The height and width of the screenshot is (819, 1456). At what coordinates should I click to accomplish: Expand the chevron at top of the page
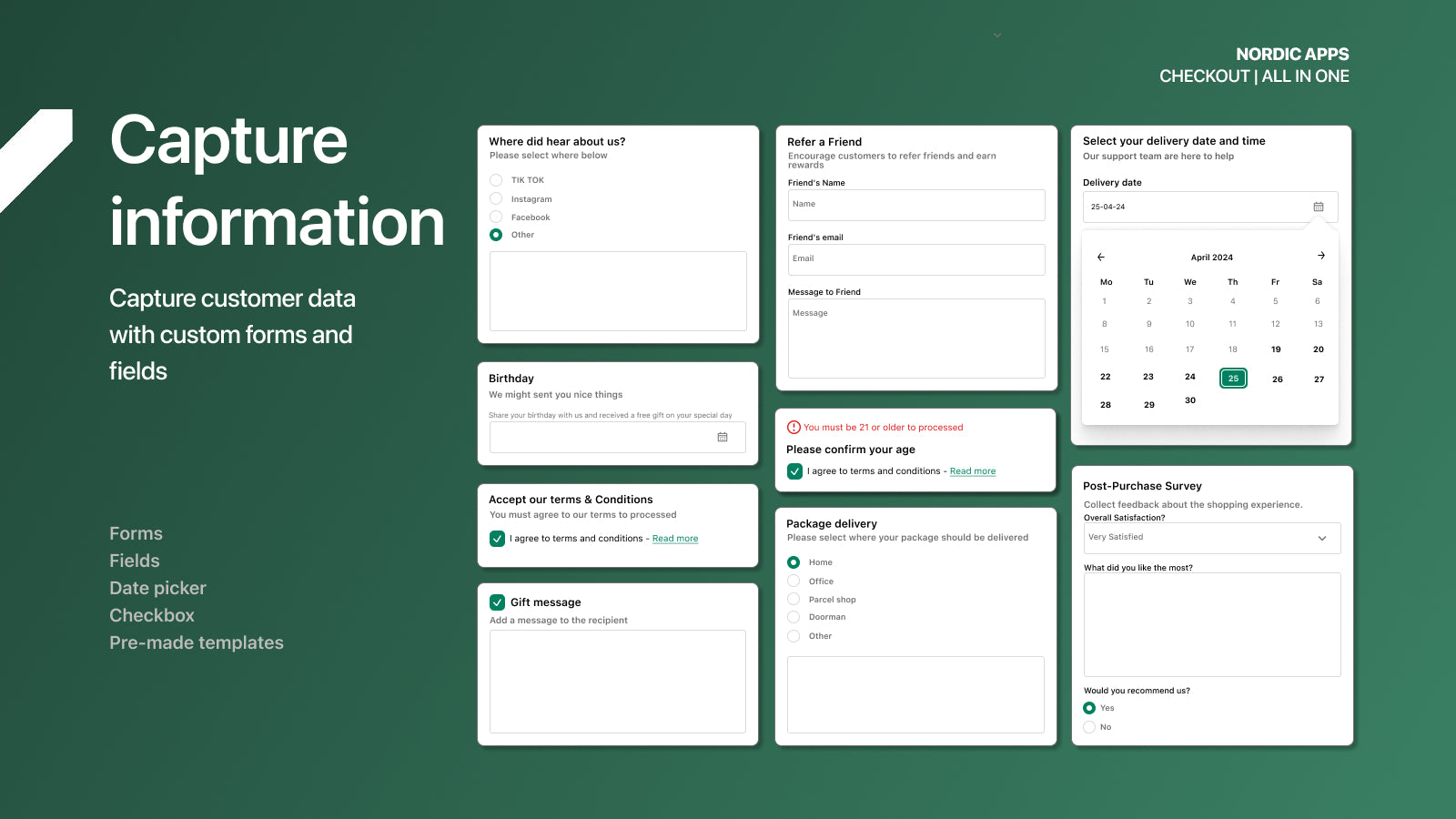(x=996, y=35)
